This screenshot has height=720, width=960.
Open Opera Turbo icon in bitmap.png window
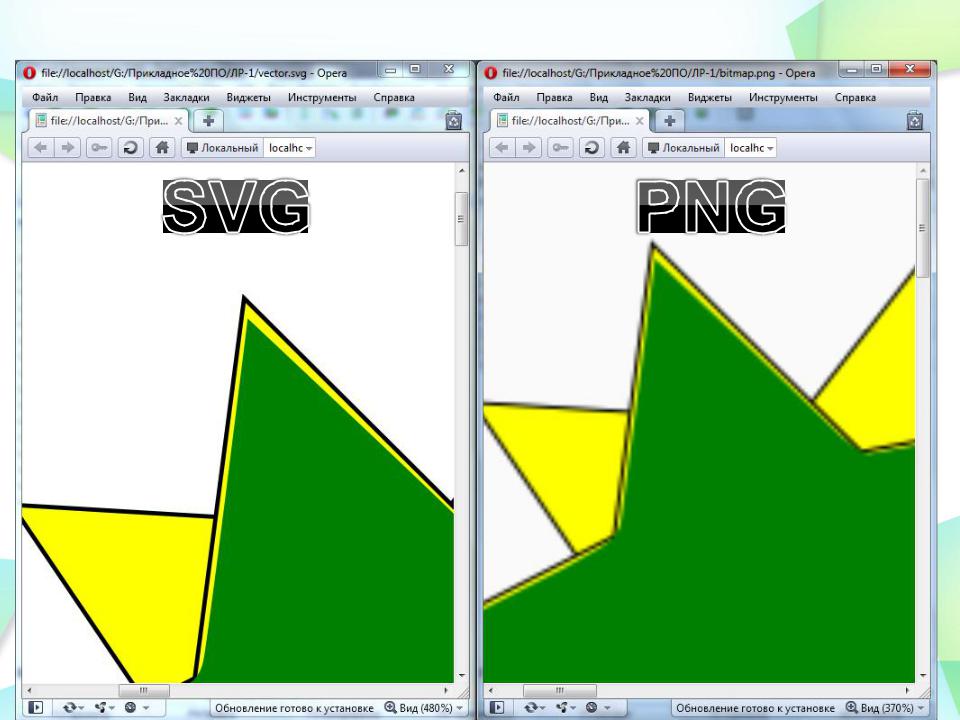tap(591, 708)
